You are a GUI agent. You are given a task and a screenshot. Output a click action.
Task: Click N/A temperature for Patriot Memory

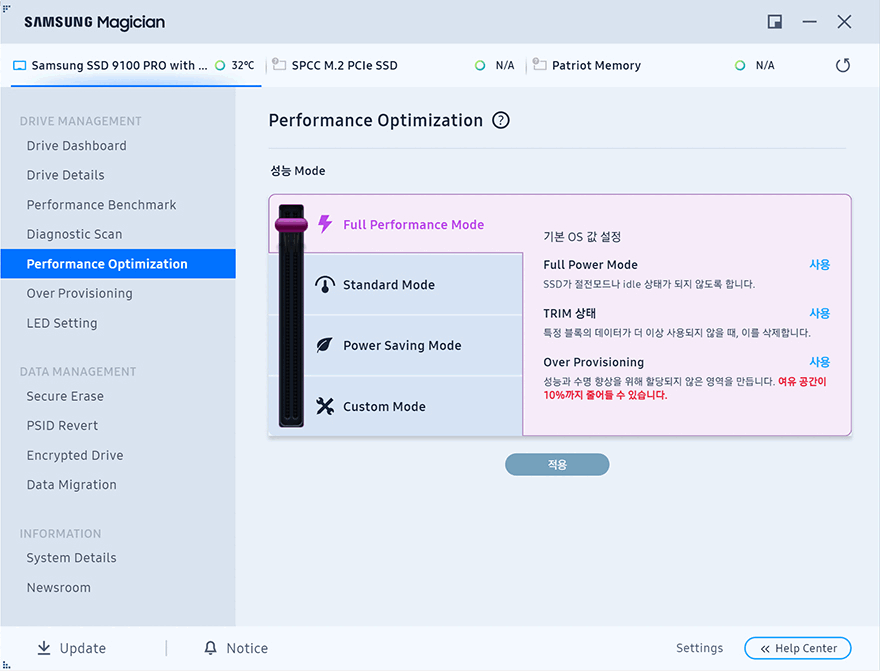click(765, 66)
